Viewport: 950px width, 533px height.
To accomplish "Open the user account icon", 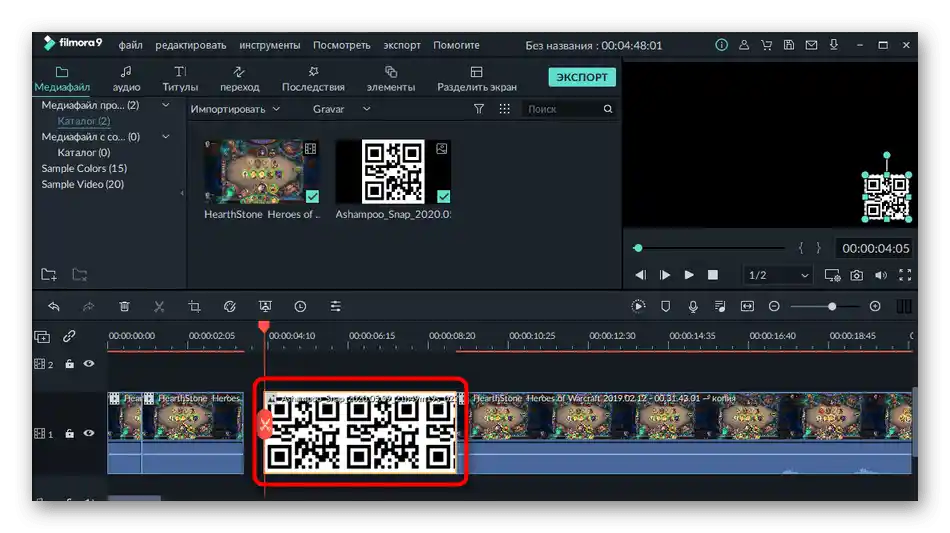I will pos(744,45).
